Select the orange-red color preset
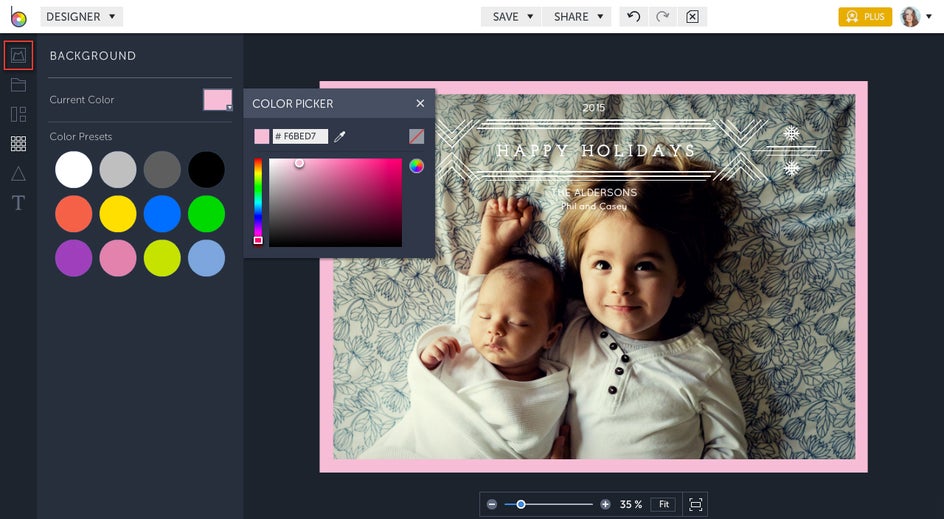 [x=73, y=214]
